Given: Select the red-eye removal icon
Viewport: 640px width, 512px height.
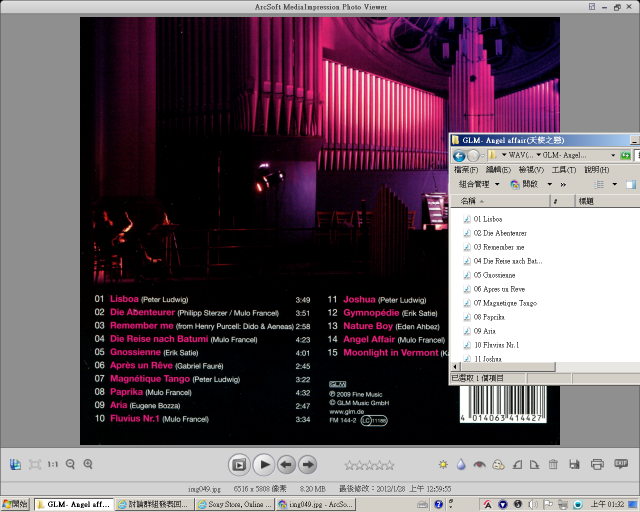Looking at the screenshot, I should click(480, 465).
